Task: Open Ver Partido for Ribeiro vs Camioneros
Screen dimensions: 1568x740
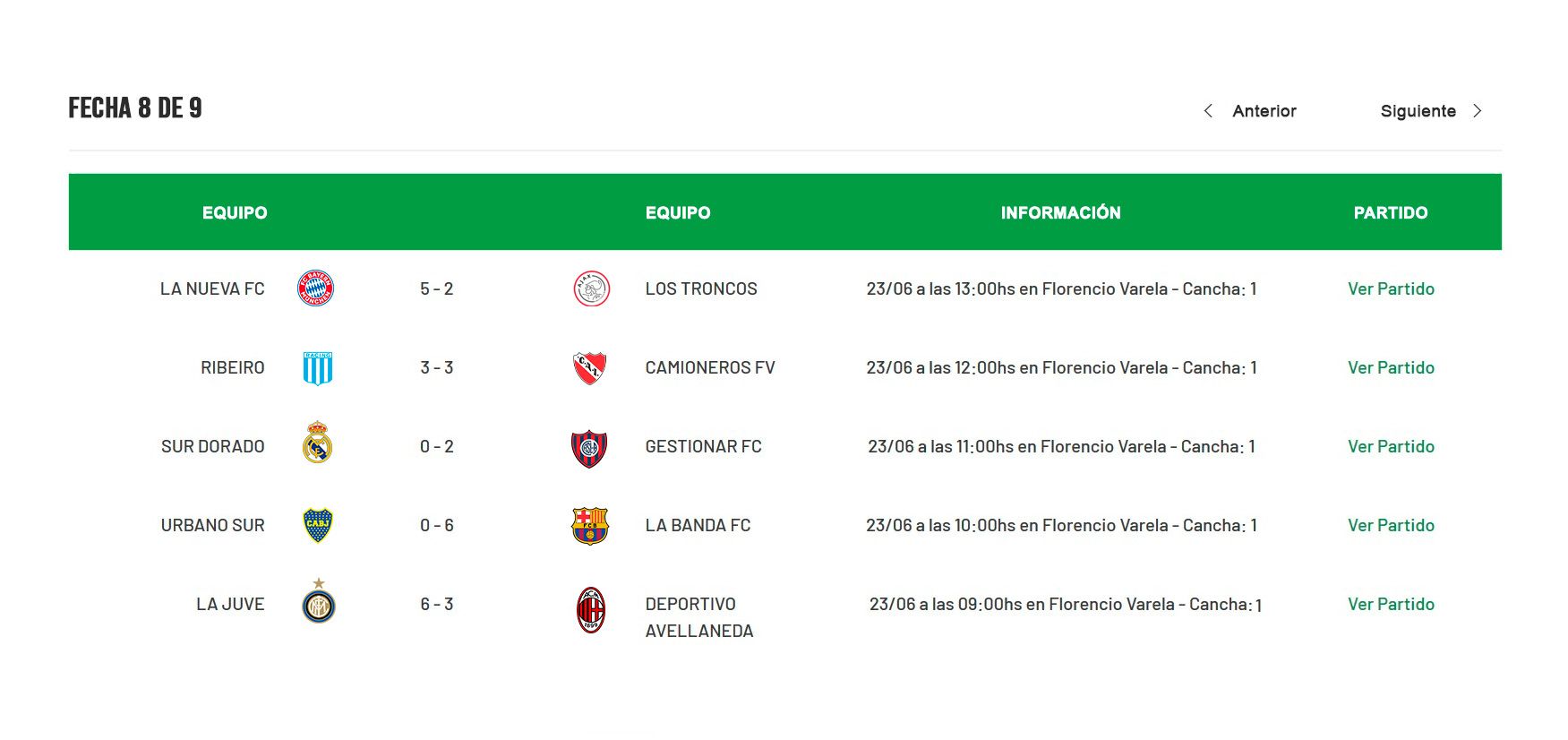Action: [x=1391, y=367]
